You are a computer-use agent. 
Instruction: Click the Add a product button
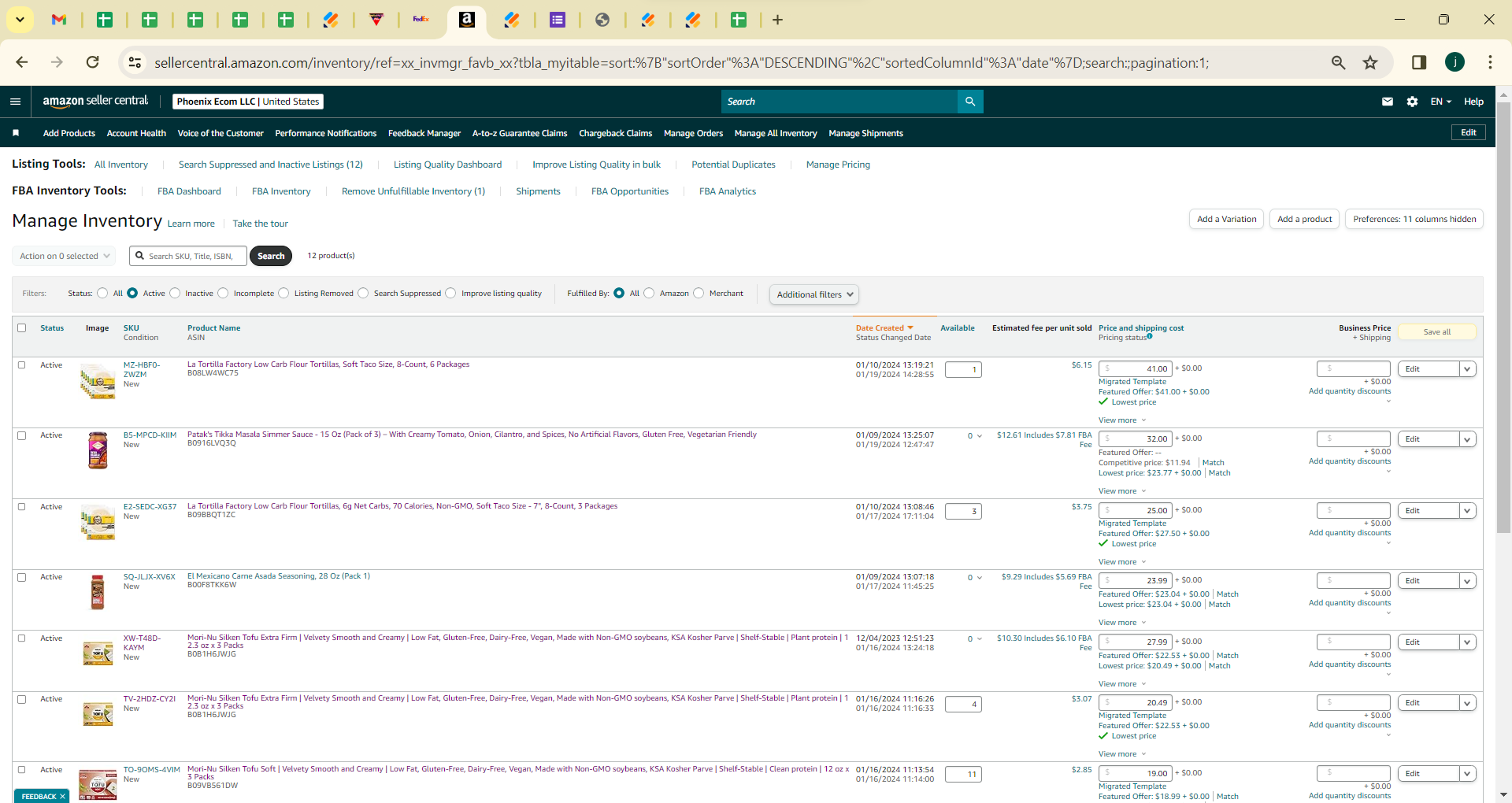click(1304, 219)
